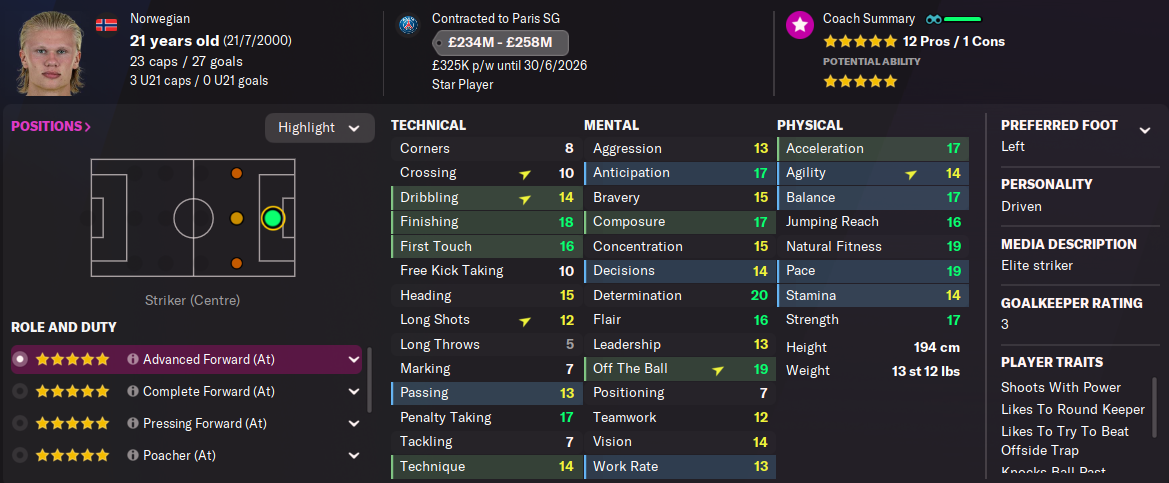Select the Complete Forward radio button
Viewport: 1169px width, 483px height.
[20, 391]
